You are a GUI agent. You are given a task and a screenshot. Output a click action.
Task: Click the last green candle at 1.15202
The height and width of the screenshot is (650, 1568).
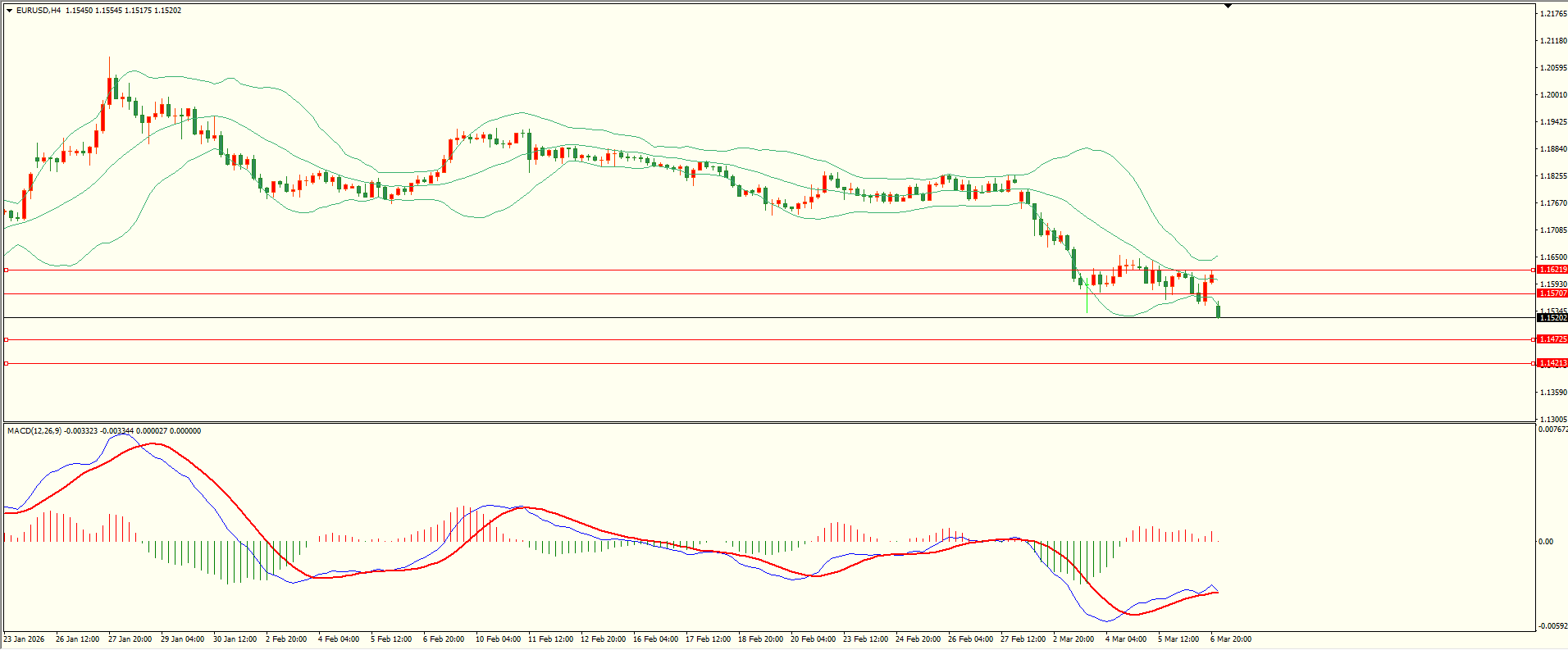pos(1219,311)
